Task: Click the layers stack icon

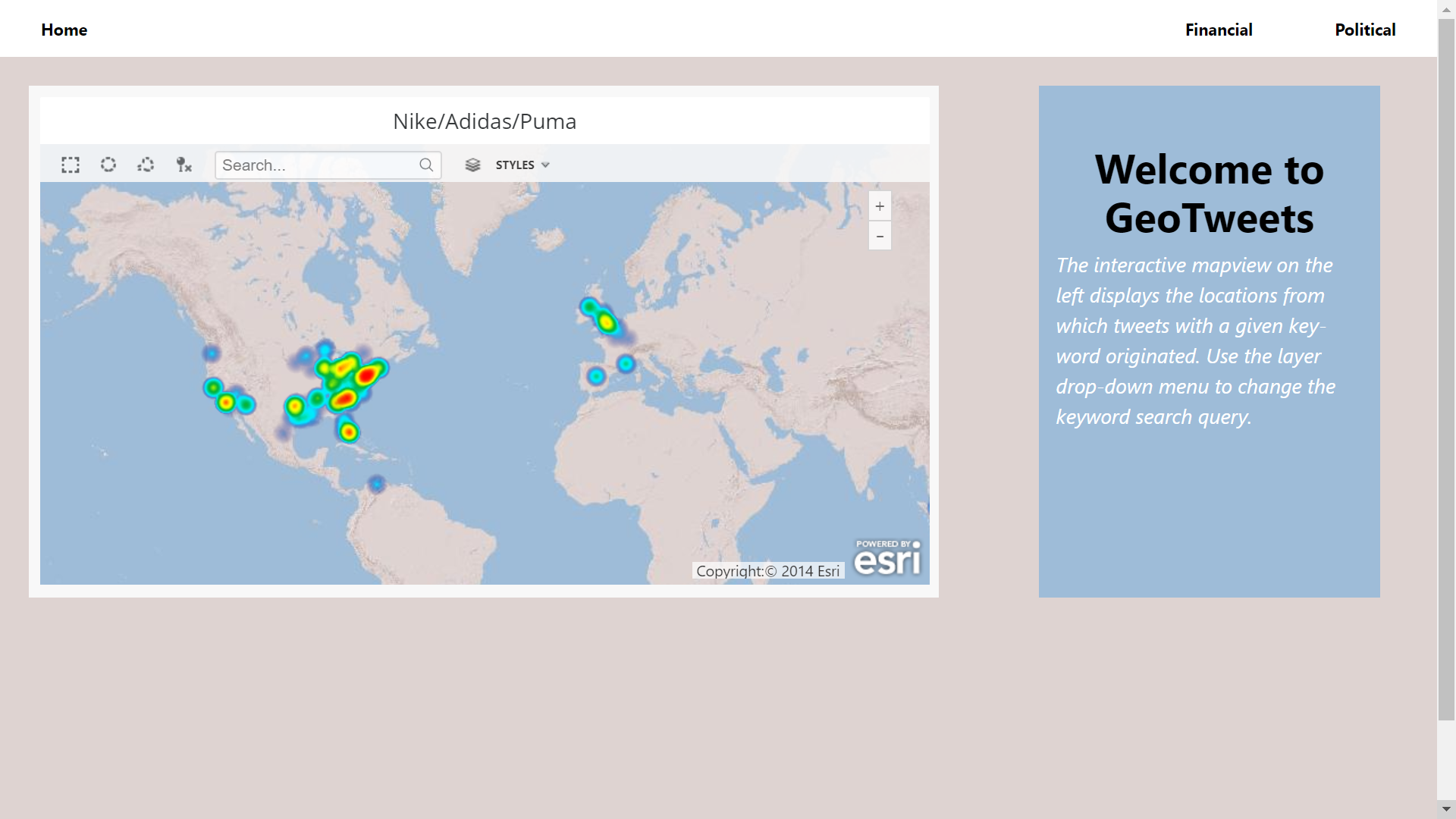Action: click(472, 165)
